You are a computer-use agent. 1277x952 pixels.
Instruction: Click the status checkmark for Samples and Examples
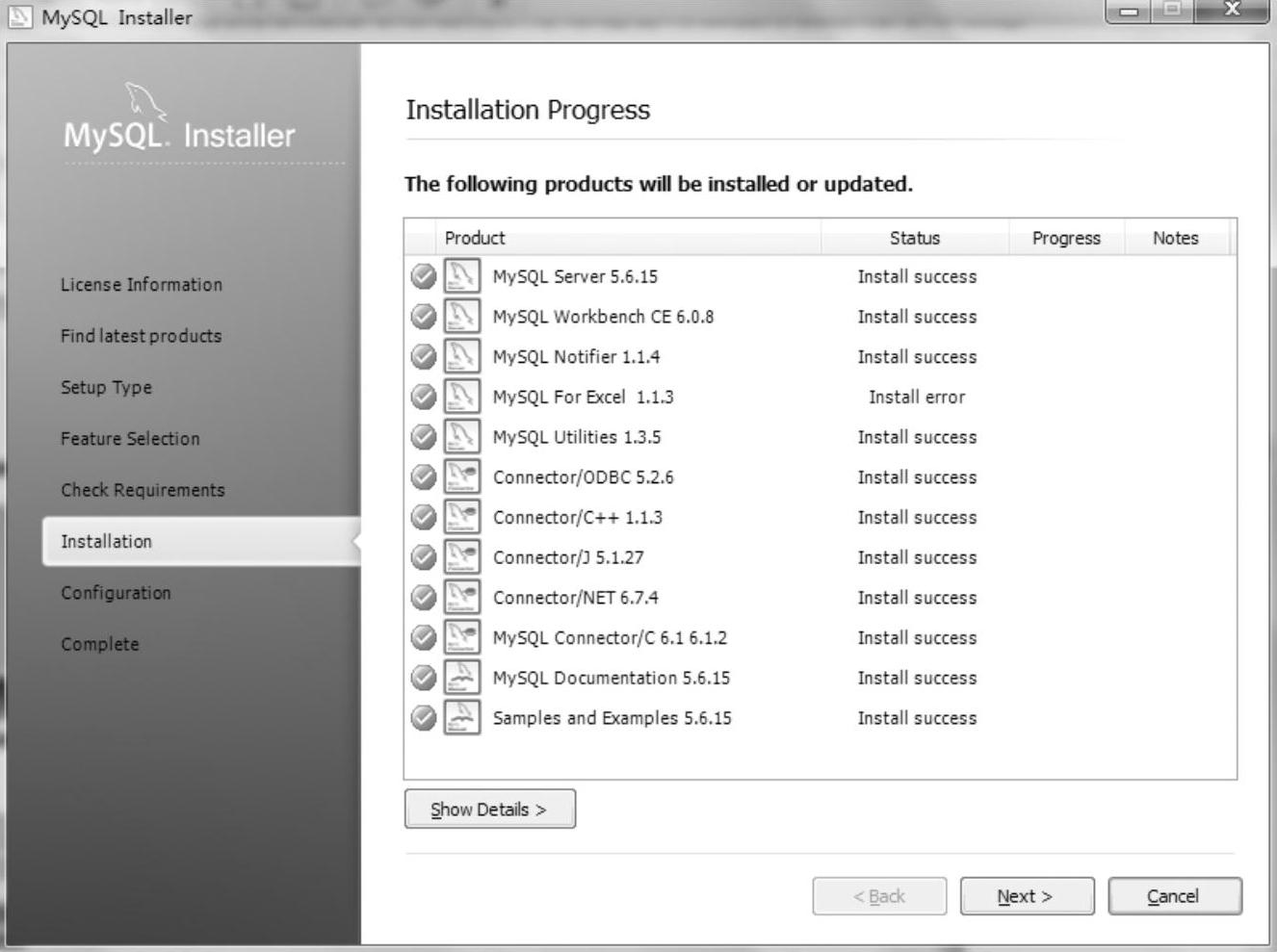tap(424, 717)
